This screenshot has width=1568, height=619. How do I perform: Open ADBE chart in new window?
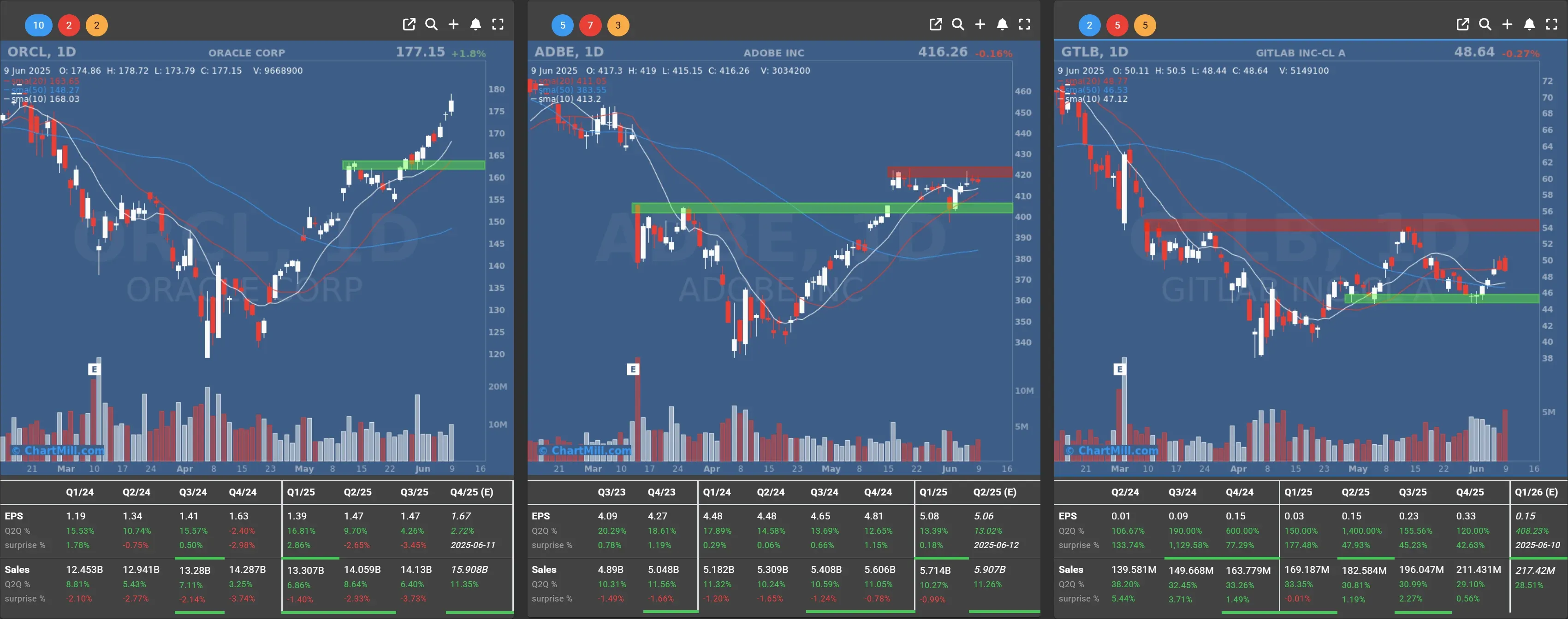tap(936, 24)
